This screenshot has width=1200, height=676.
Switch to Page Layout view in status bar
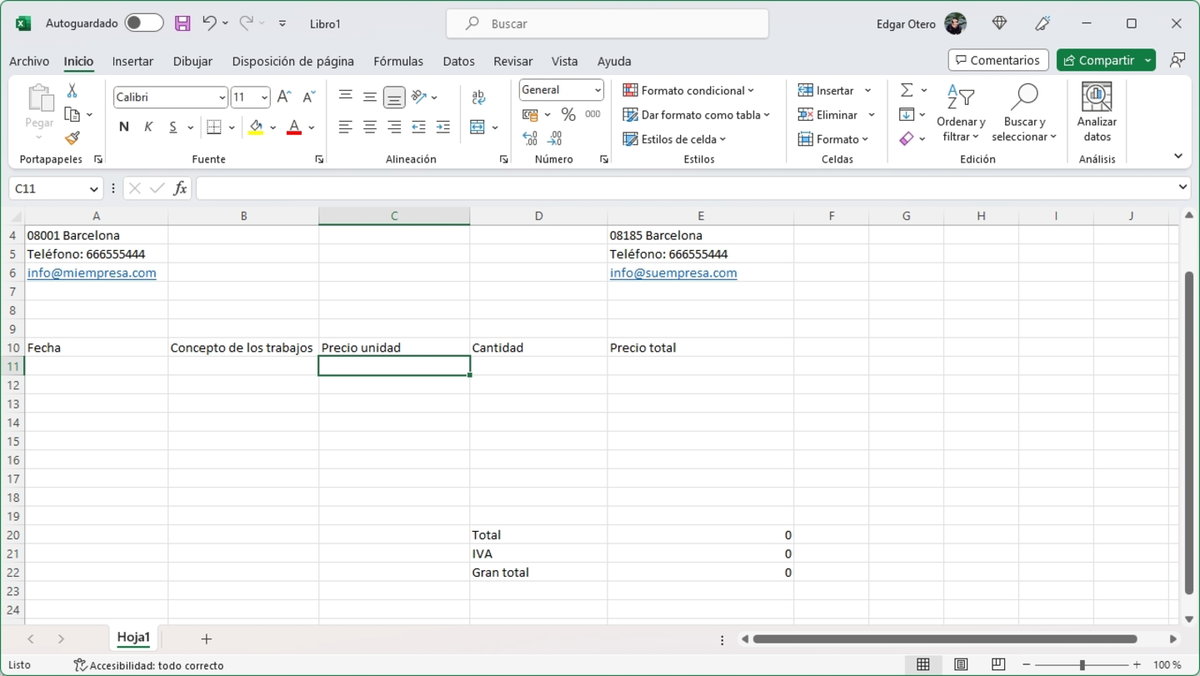961,665
